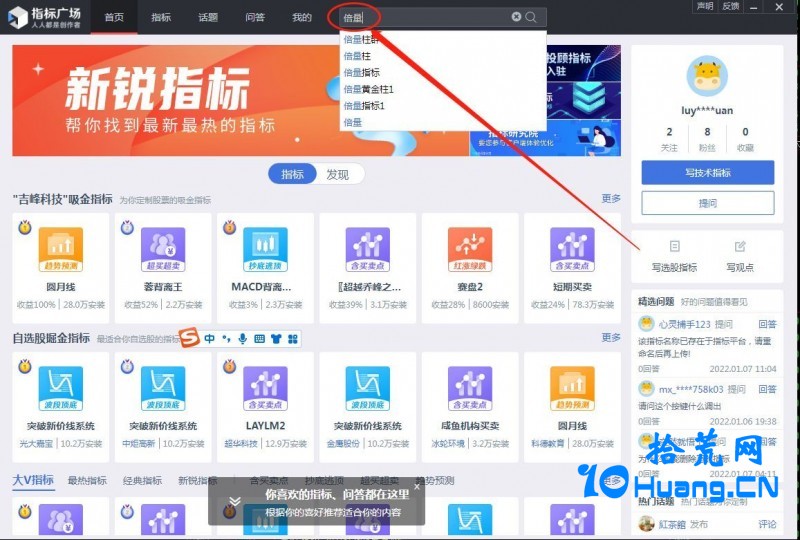
Task: Click the 写技术指标 button
Action: [708, 173]
